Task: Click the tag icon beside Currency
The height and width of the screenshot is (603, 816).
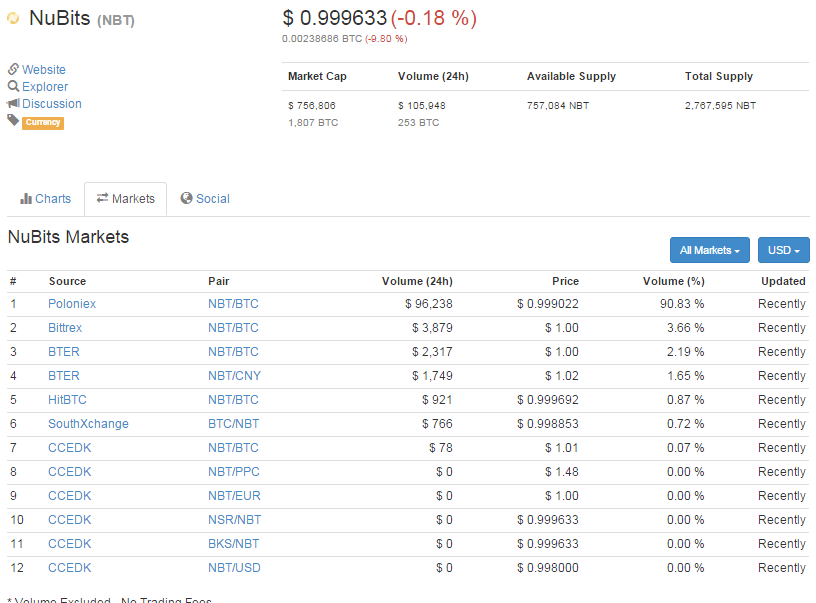Action: 13,120
